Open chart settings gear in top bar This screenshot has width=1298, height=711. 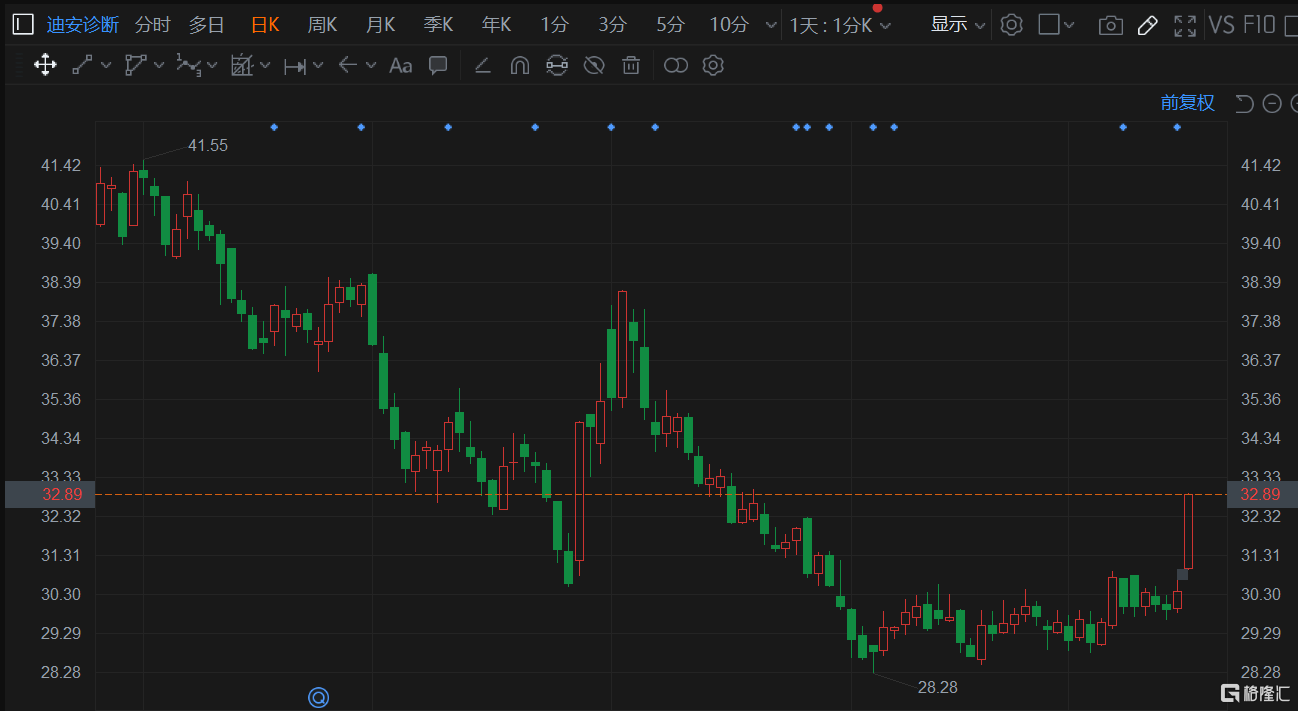[x=1012, y=25]
